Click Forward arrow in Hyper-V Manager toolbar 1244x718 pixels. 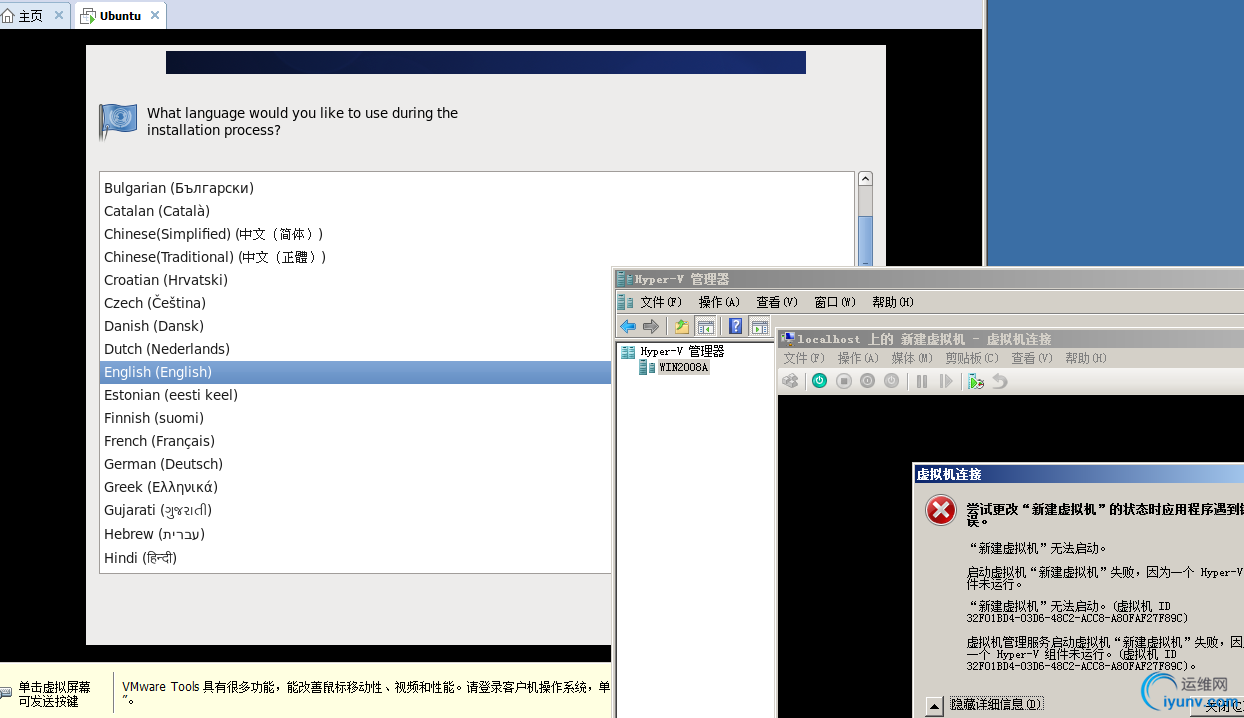[651, 326]
